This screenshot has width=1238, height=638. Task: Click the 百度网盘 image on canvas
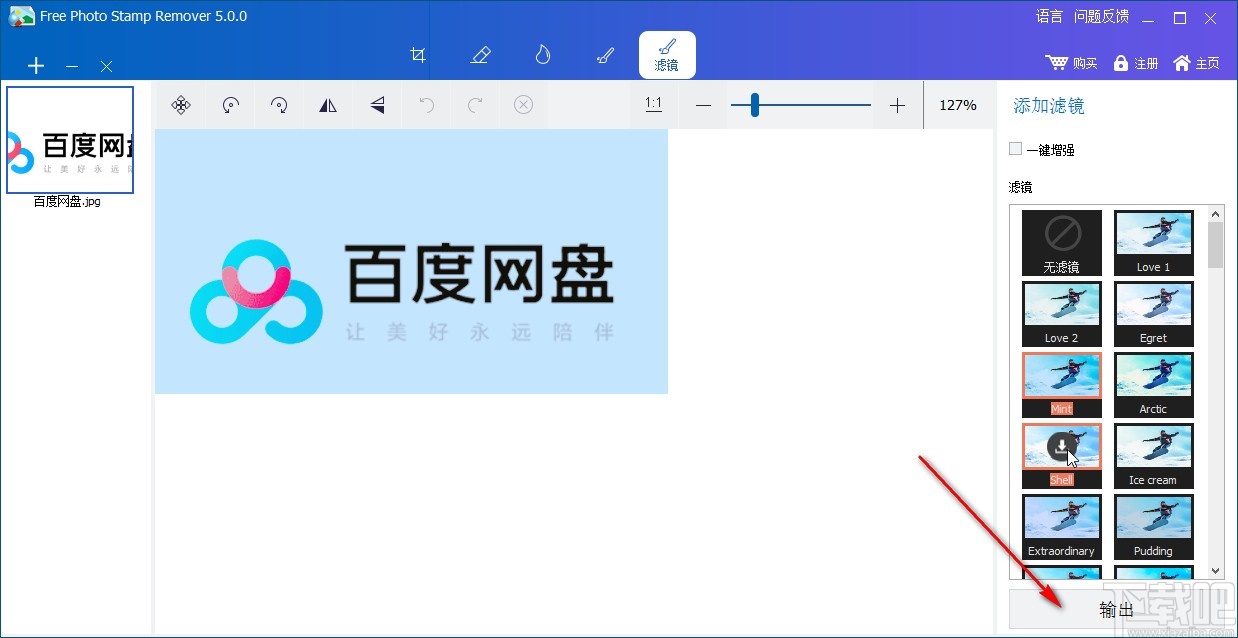click(411, 261)
